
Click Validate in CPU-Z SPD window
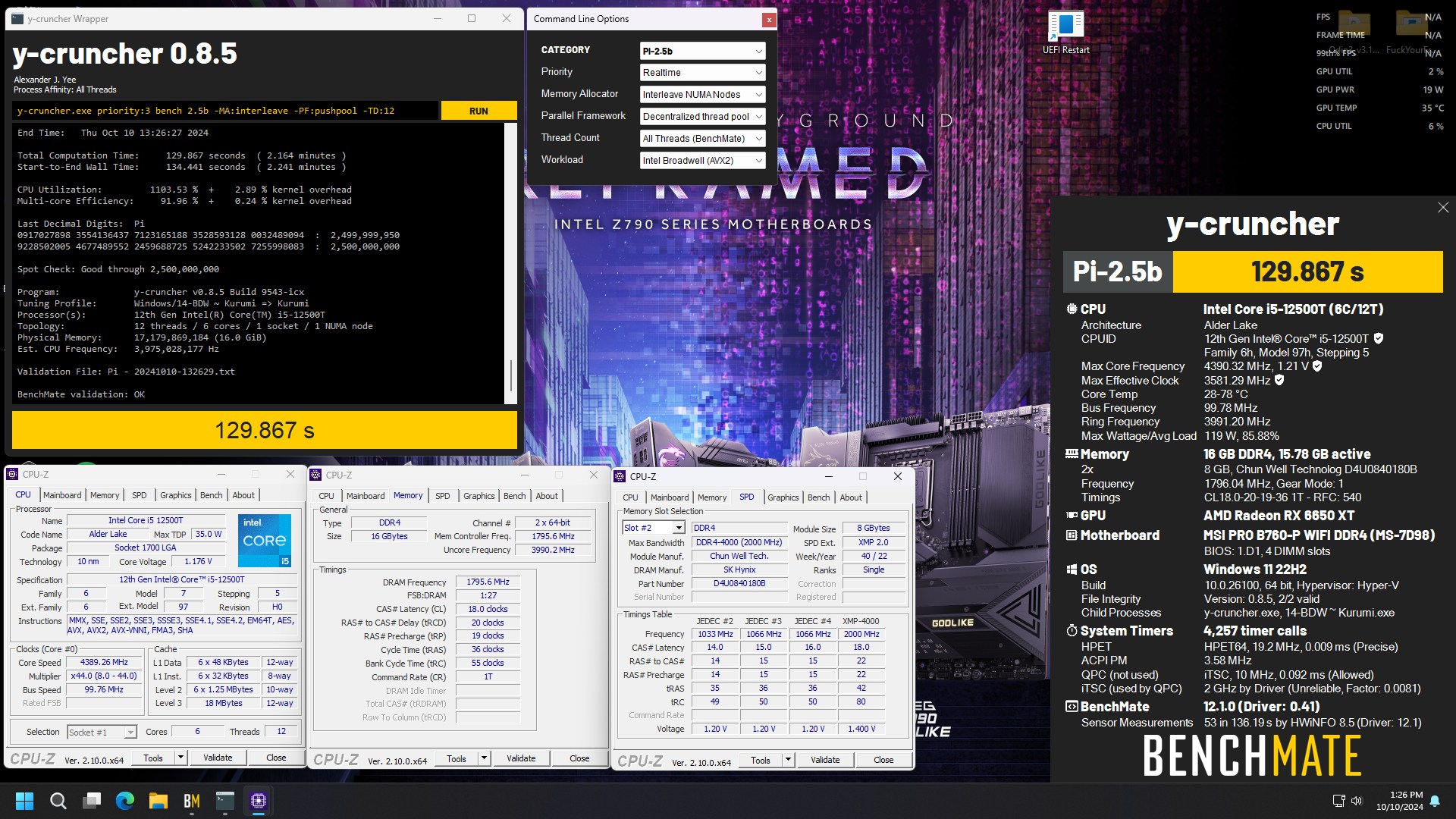[825, 760]
